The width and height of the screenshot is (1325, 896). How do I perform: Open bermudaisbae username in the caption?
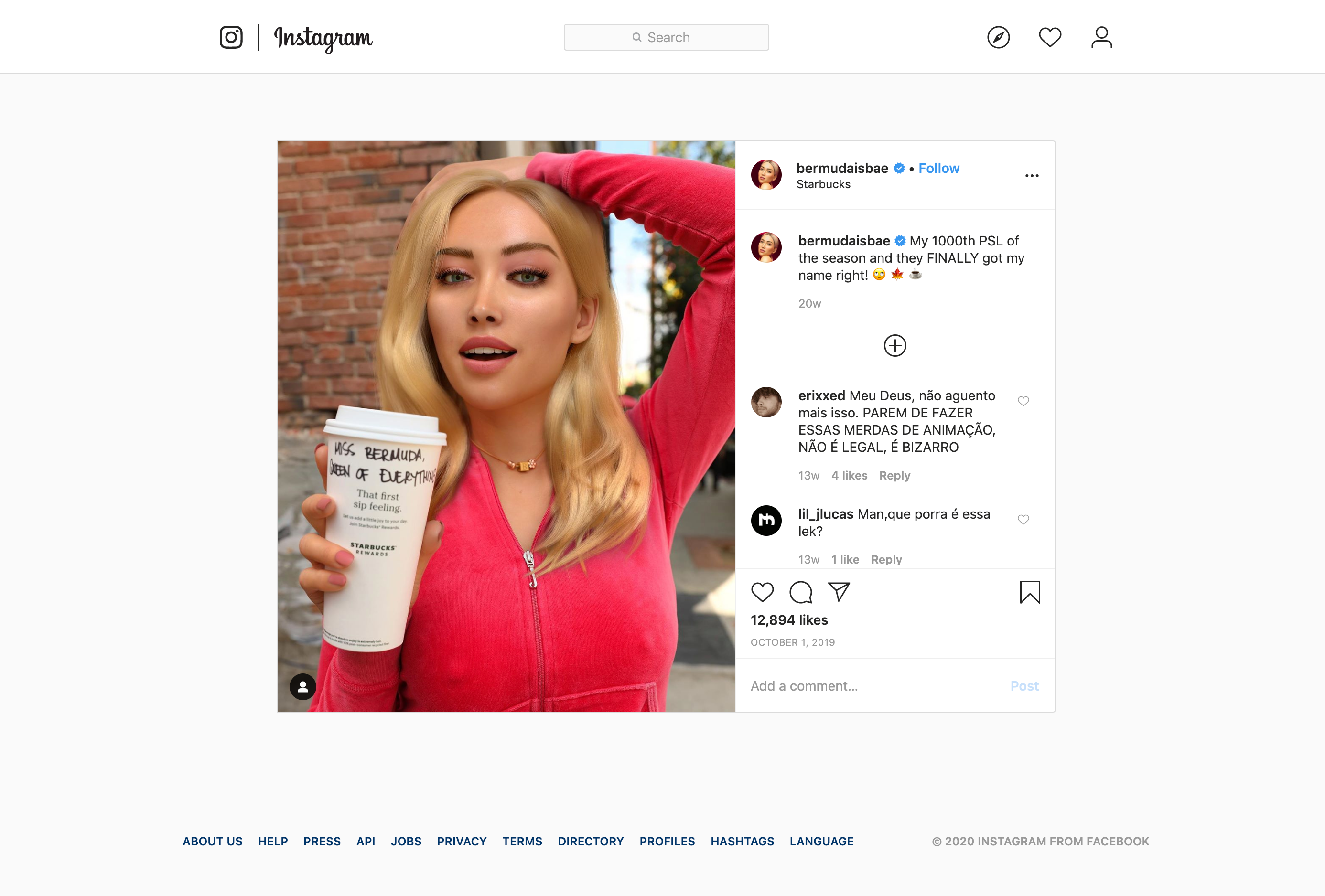844,241
